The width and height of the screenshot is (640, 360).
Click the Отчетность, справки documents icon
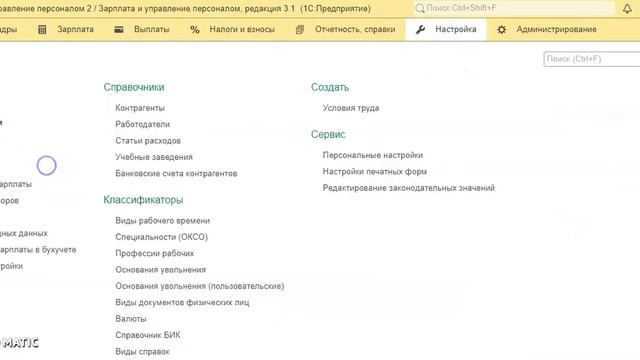300,29
